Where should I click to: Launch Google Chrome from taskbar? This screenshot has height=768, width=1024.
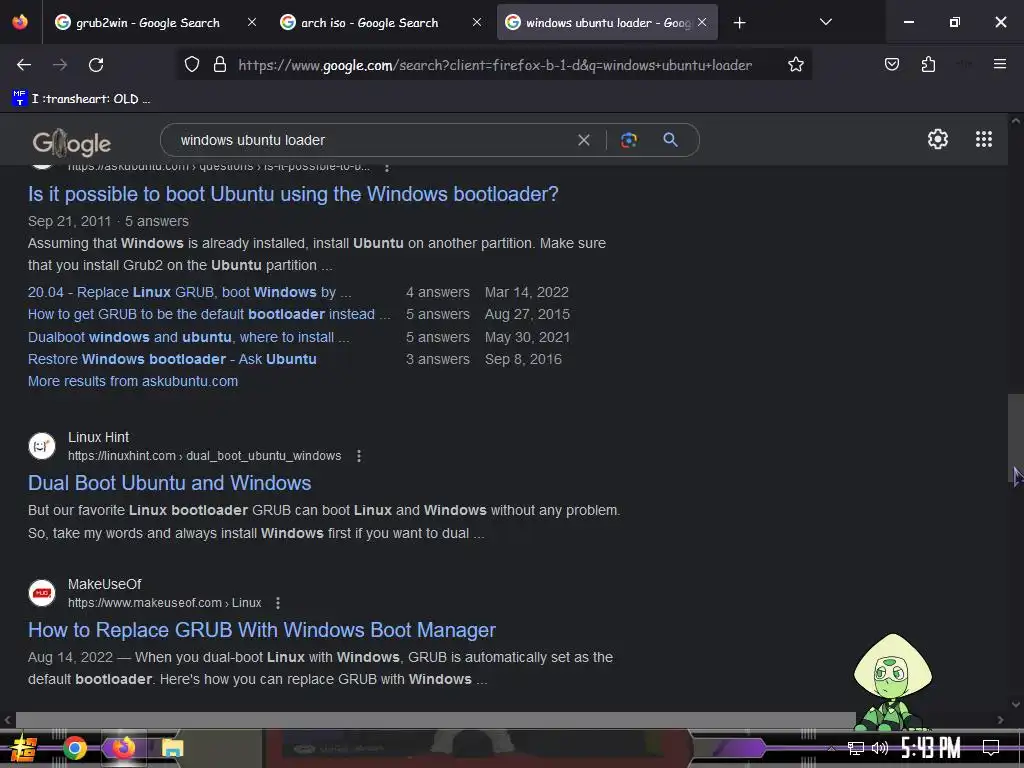(74, 748)
